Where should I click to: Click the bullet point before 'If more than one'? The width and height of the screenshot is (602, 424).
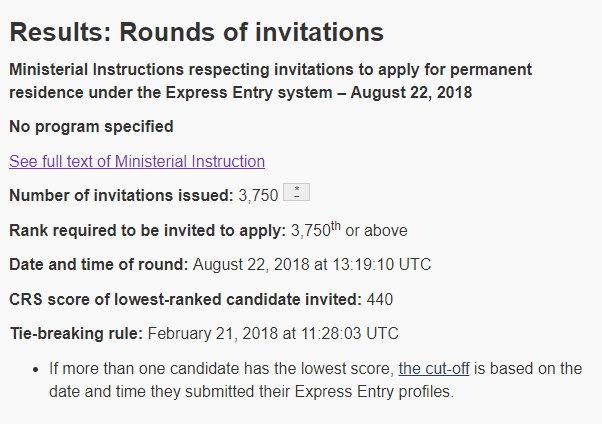36,369
